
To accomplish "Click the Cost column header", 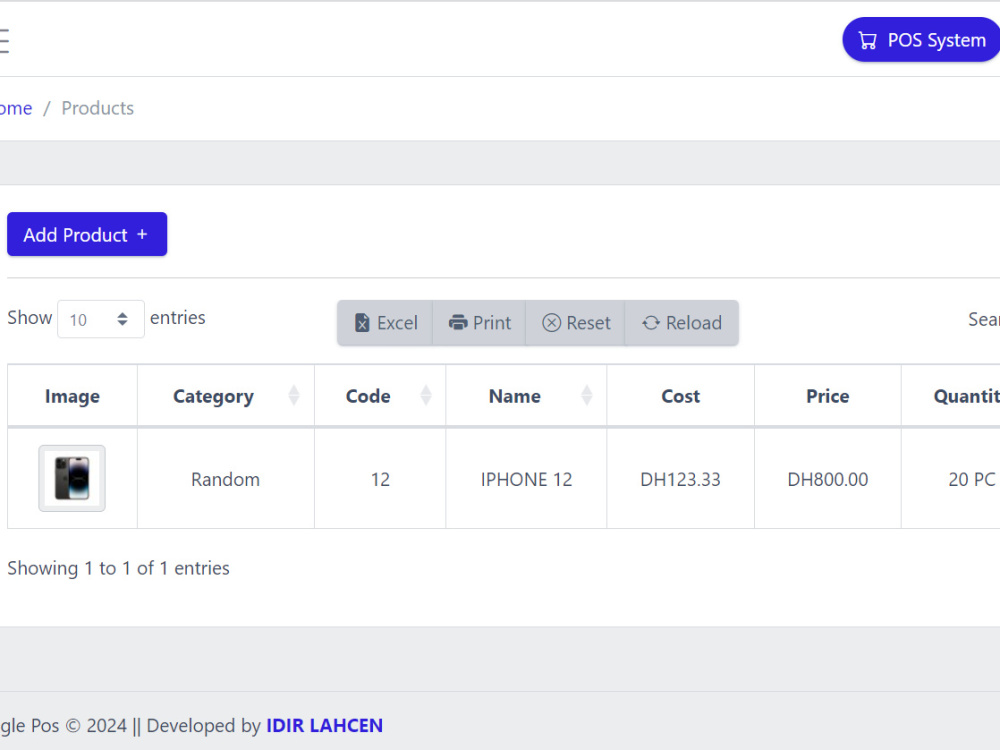I will pos(680,396).
